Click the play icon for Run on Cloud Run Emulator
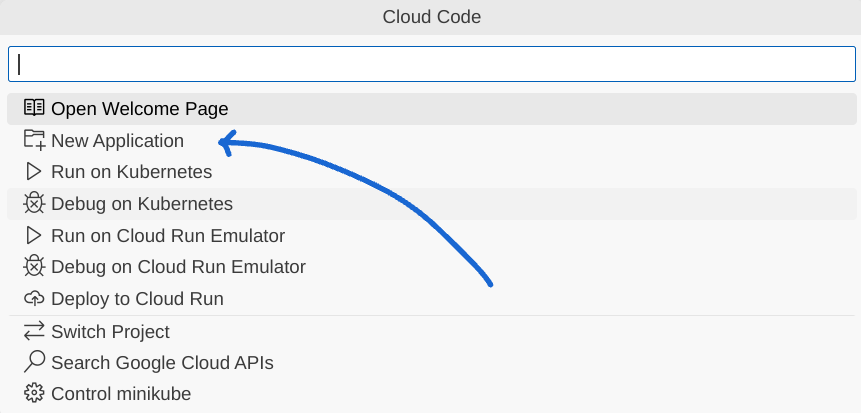 (x=34, y=236)
